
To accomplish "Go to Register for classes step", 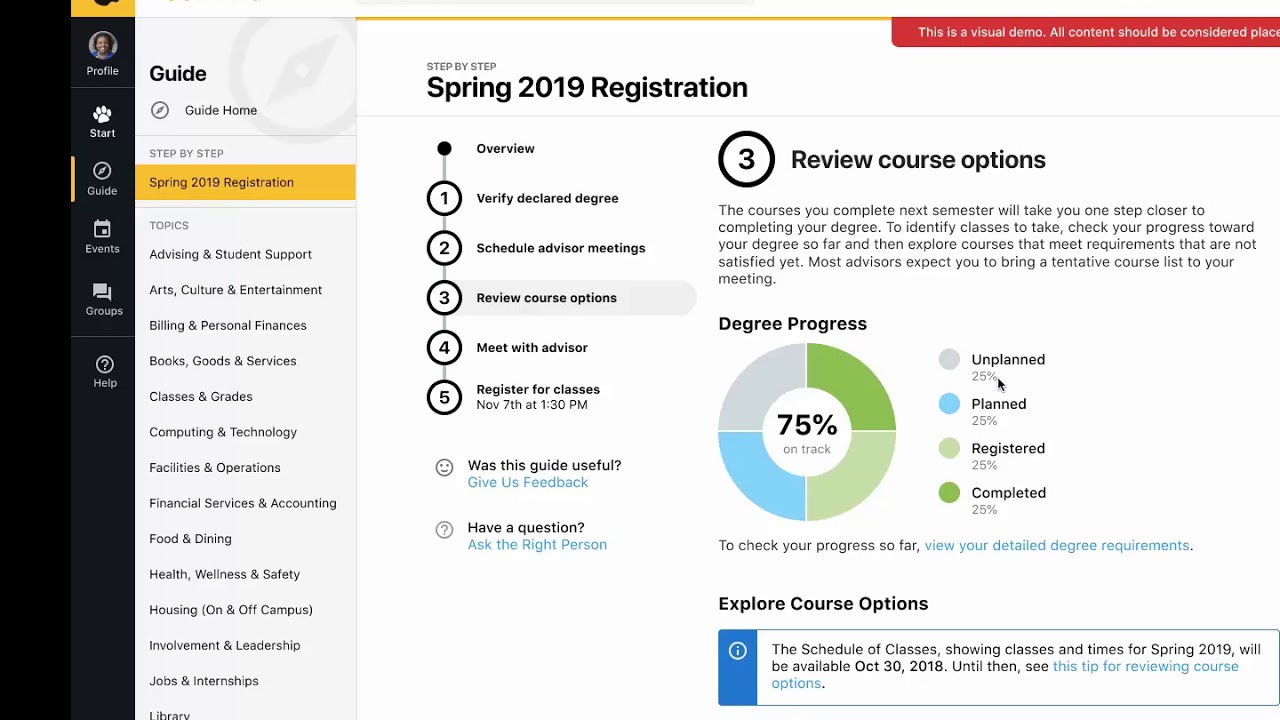I will click(x=538, y=390).
